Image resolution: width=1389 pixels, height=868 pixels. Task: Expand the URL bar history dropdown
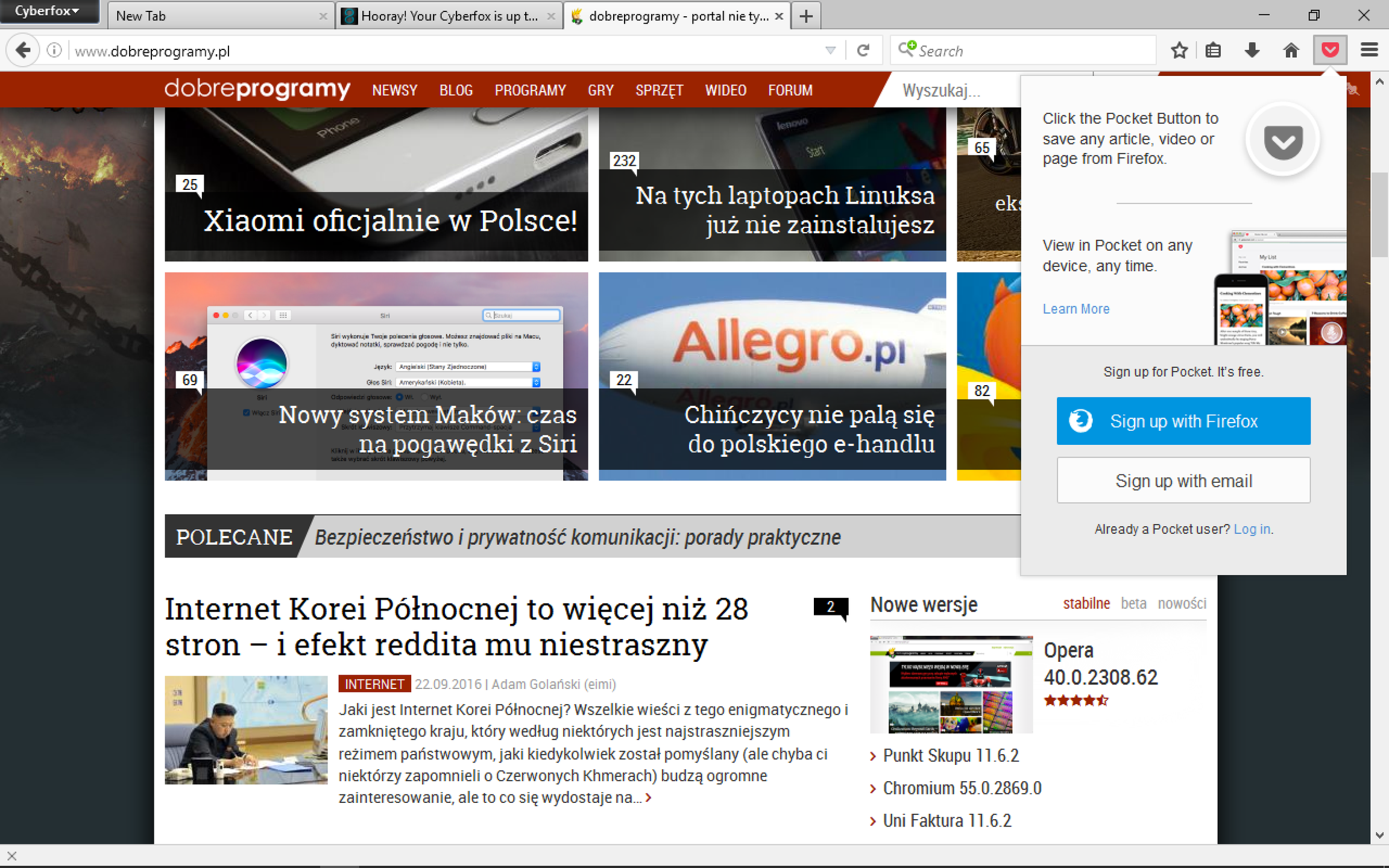click(830, 51)
